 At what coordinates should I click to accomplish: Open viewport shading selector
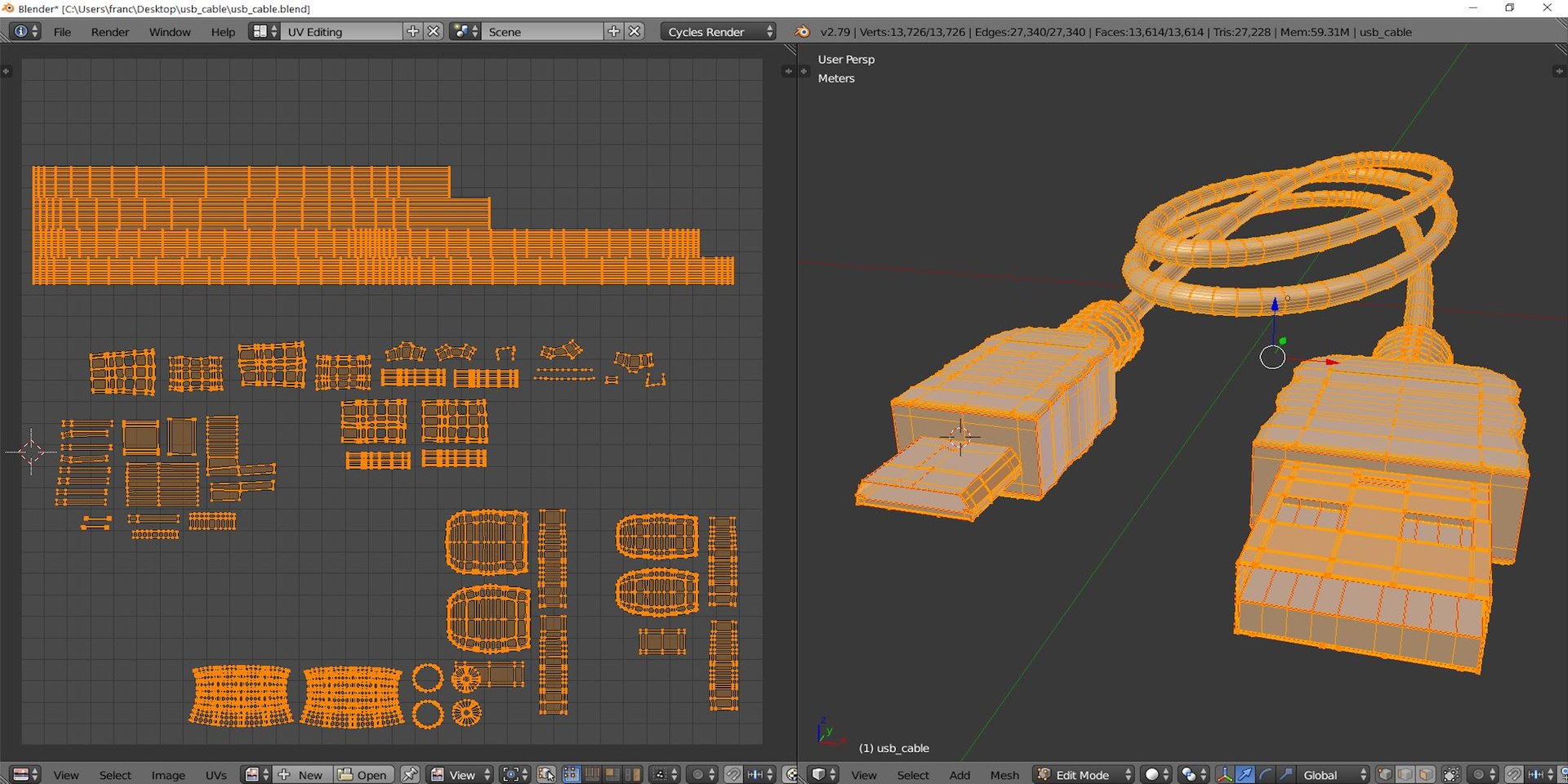click(1156, 774)
